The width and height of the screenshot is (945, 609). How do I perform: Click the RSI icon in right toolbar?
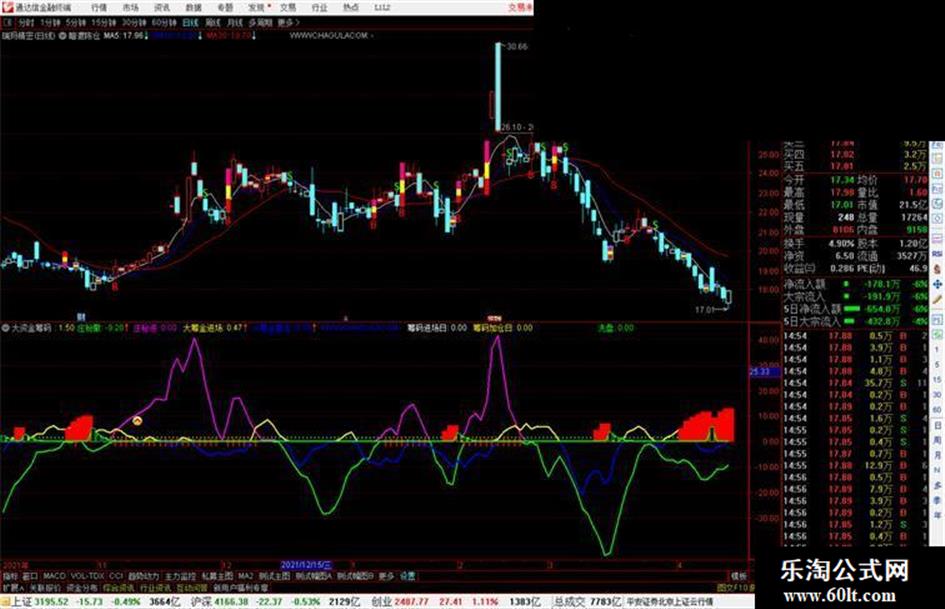[937, 254]
